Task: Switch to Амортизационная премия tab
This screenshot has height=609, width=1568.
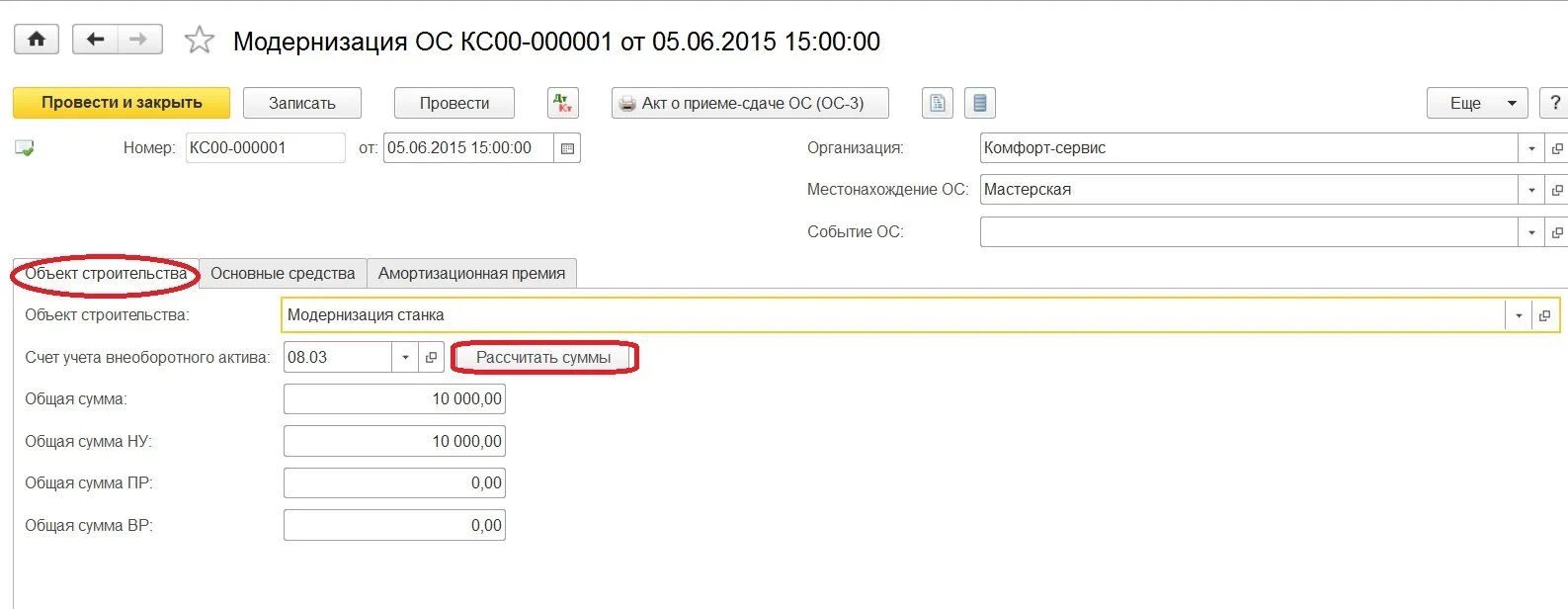Action: coord(471,274)
